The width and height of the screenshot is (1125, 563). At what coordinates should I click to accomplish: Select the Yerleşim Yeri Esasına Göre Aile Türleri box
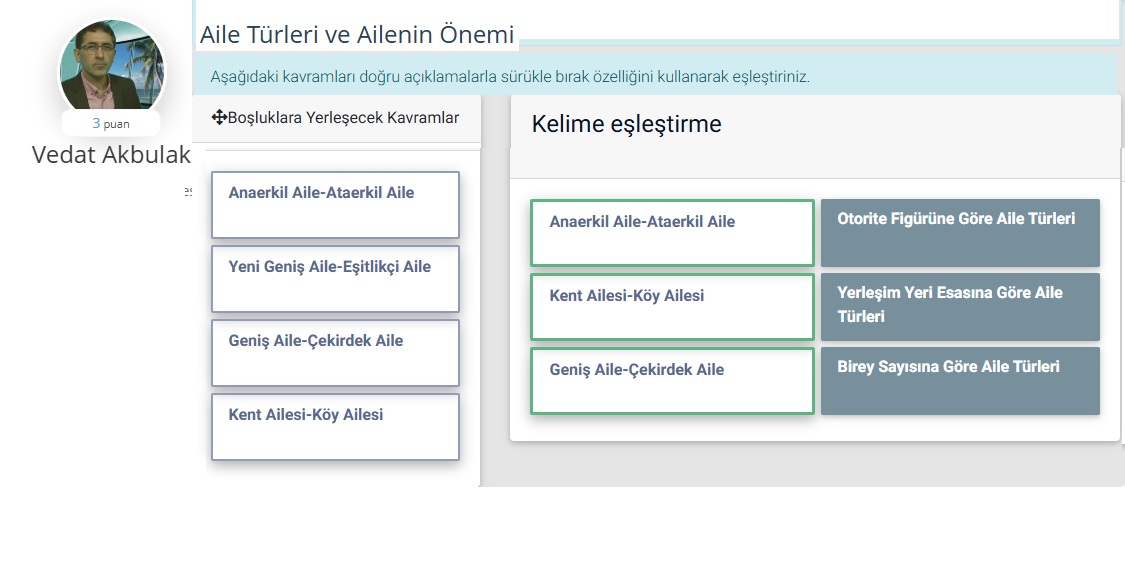[960, 306]
